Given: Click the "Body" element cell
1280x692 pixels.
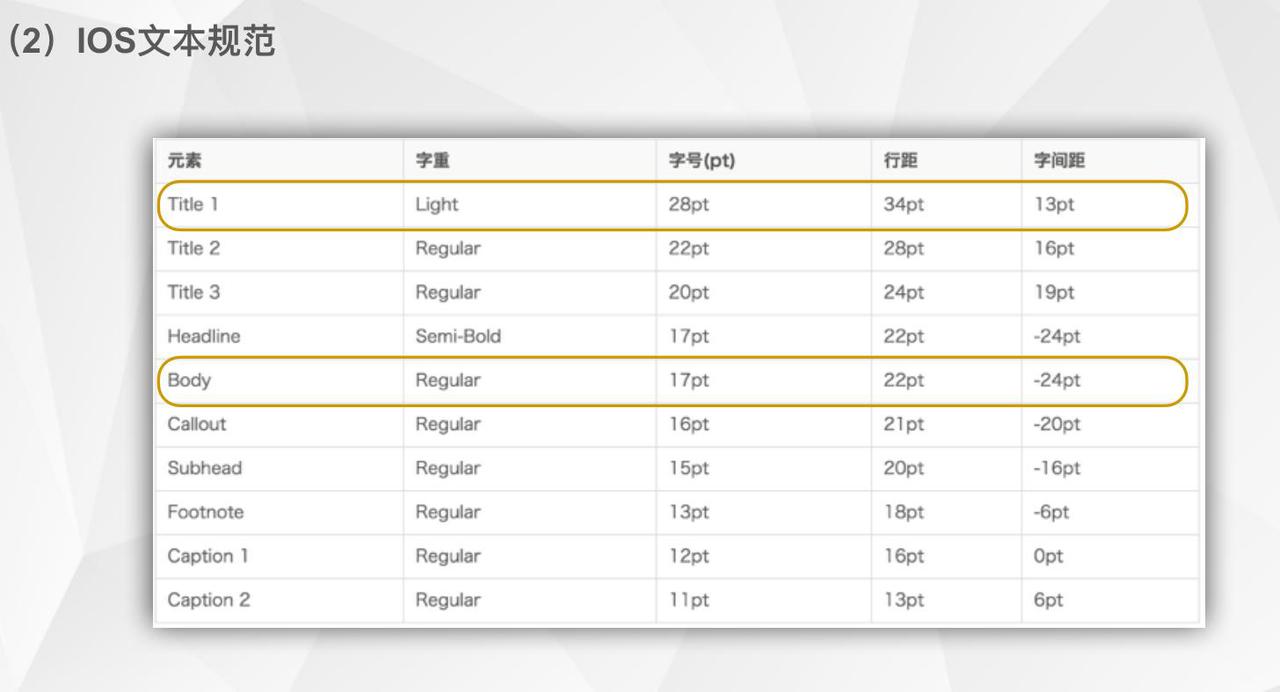Looking at the screenshot, I should click(x=190, y=381).
